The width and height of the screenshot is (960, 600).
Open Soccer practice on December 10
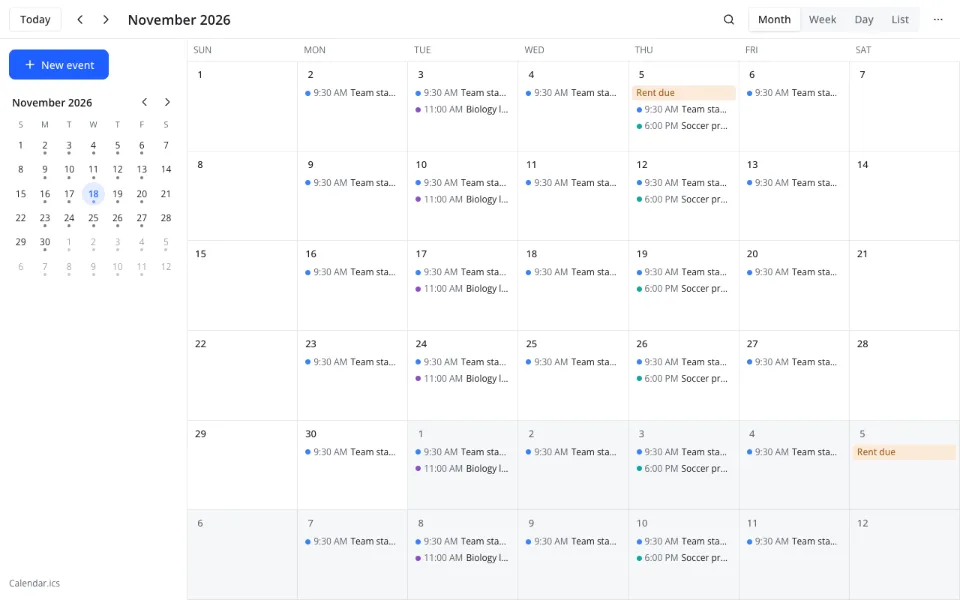point(683,558)
